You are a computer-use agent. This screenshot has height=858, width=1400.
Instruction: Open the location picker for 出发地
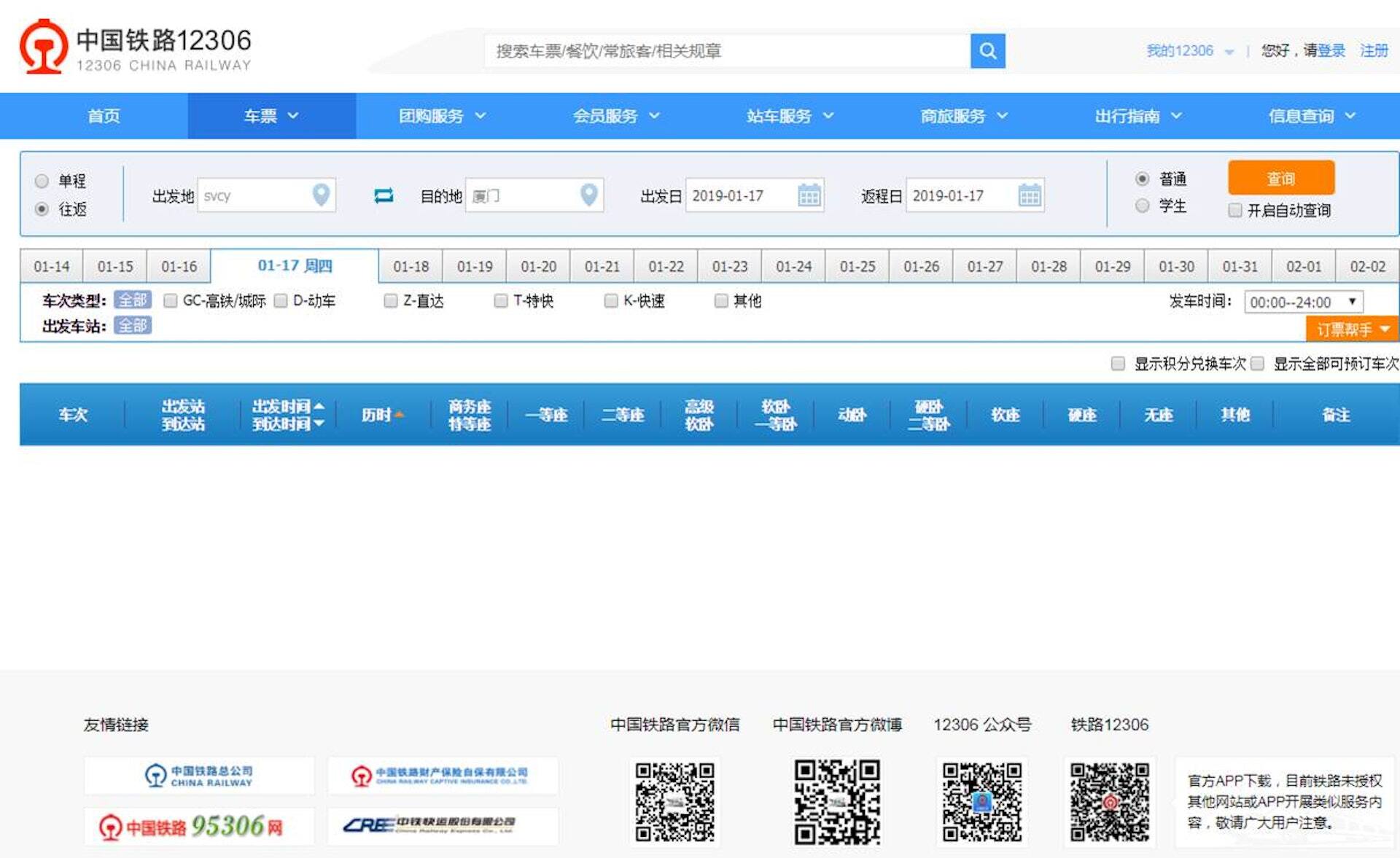click(x=321, y=195)
